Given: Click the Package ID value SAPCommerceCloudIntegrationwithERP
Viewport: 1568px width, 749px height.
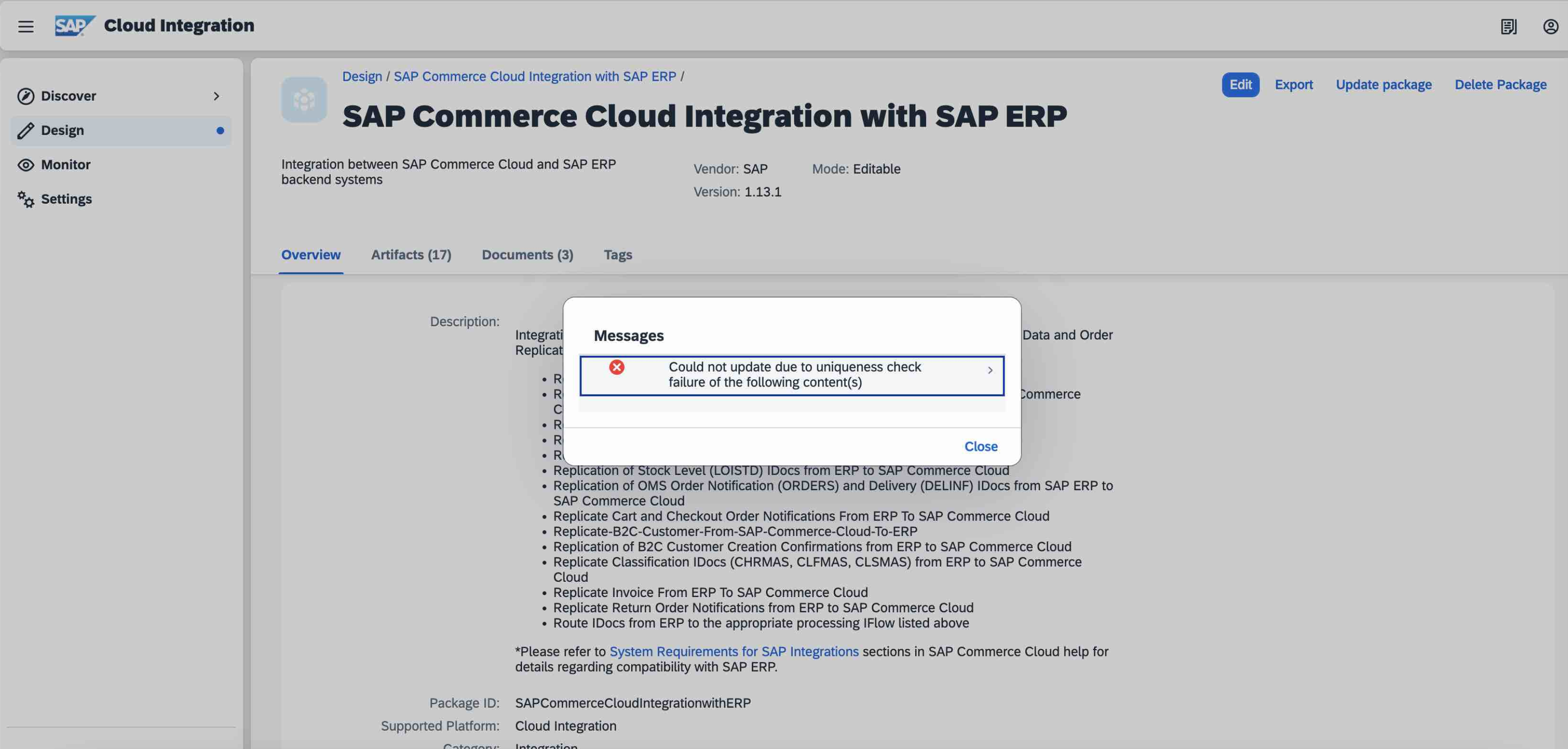Looking at the screenshot, I should click(x=633, y=703).
